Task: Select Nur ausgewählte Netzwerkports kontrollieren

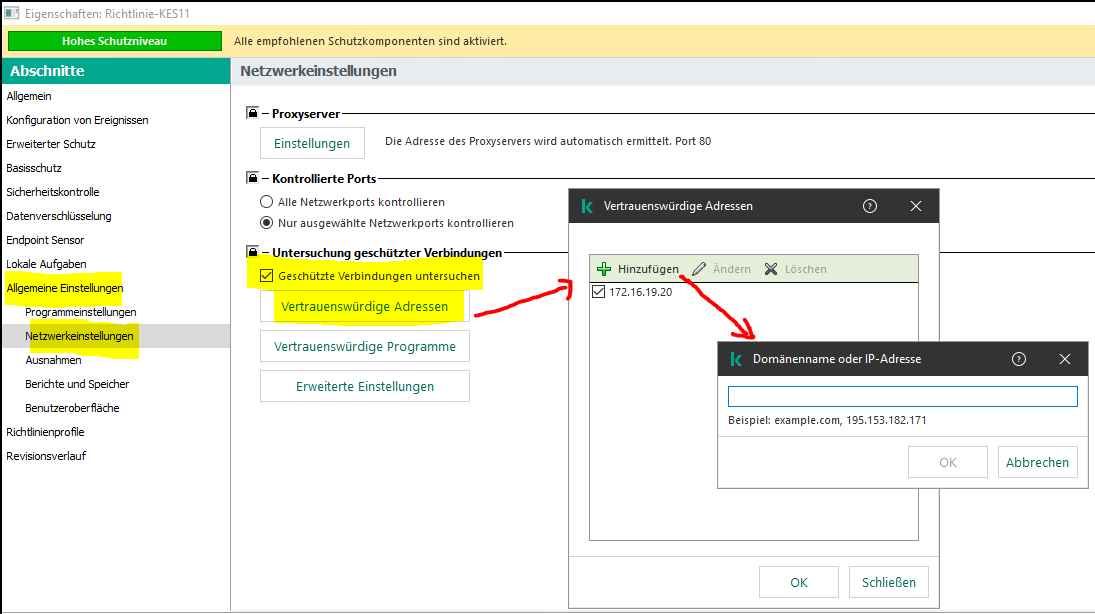Action: [266, 223]
